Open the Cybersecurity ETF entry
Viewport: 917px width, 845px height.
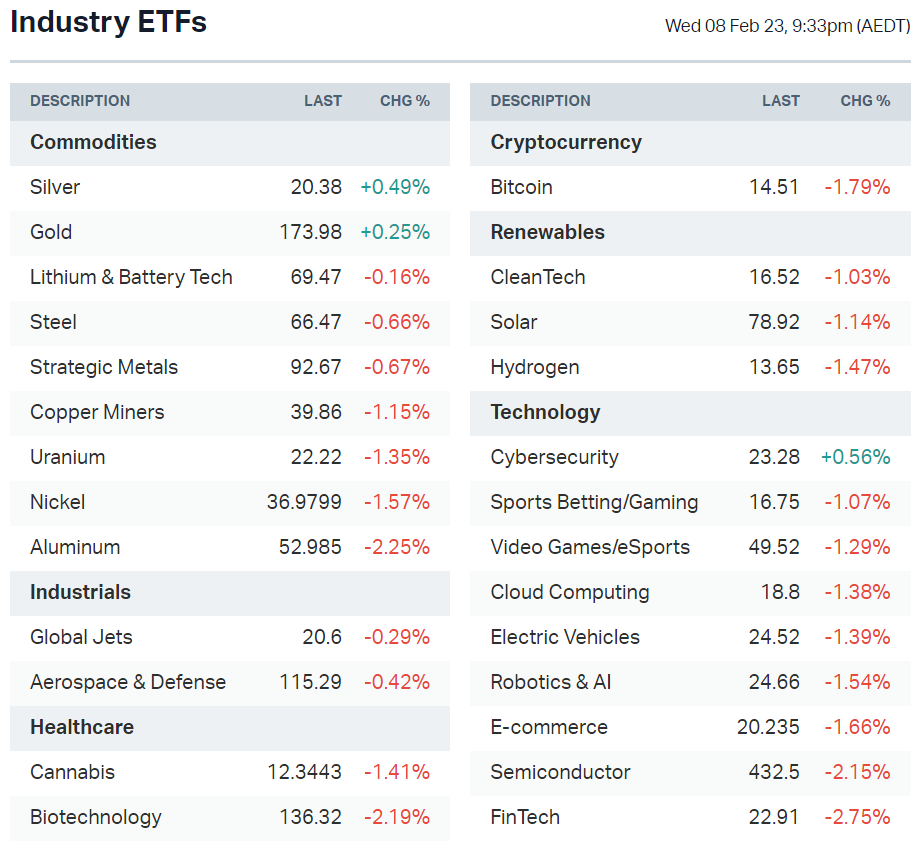click(554, 457)
